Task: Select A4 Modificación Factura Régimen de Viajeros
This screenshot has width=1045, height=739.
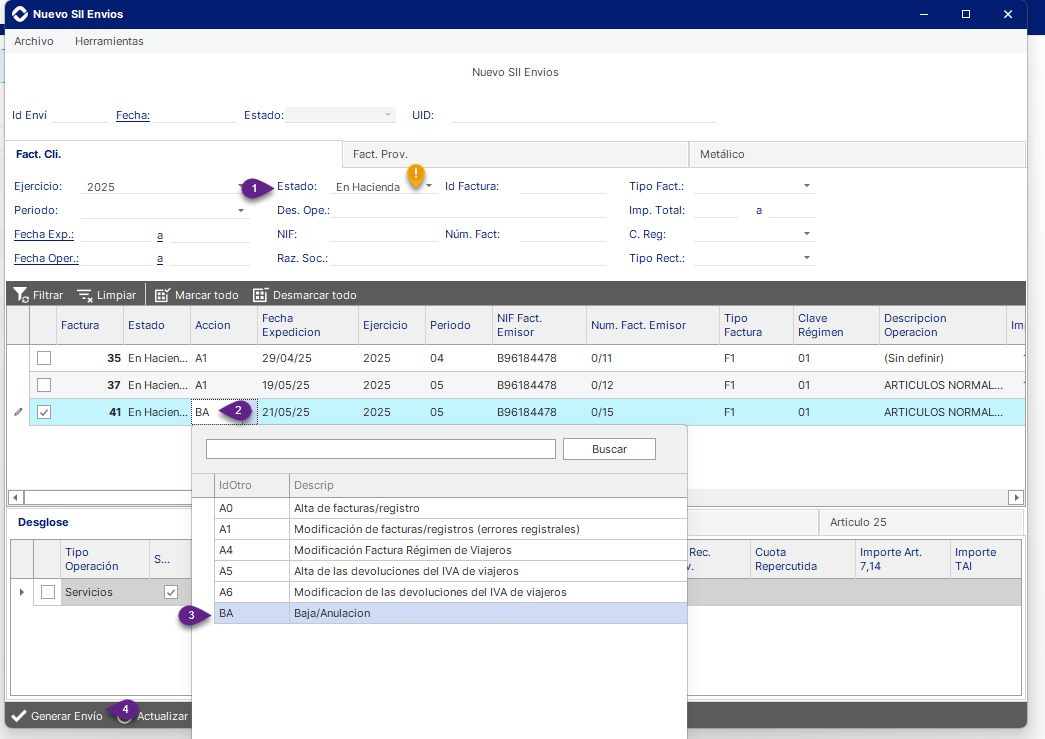Action: tap(450, 550)
